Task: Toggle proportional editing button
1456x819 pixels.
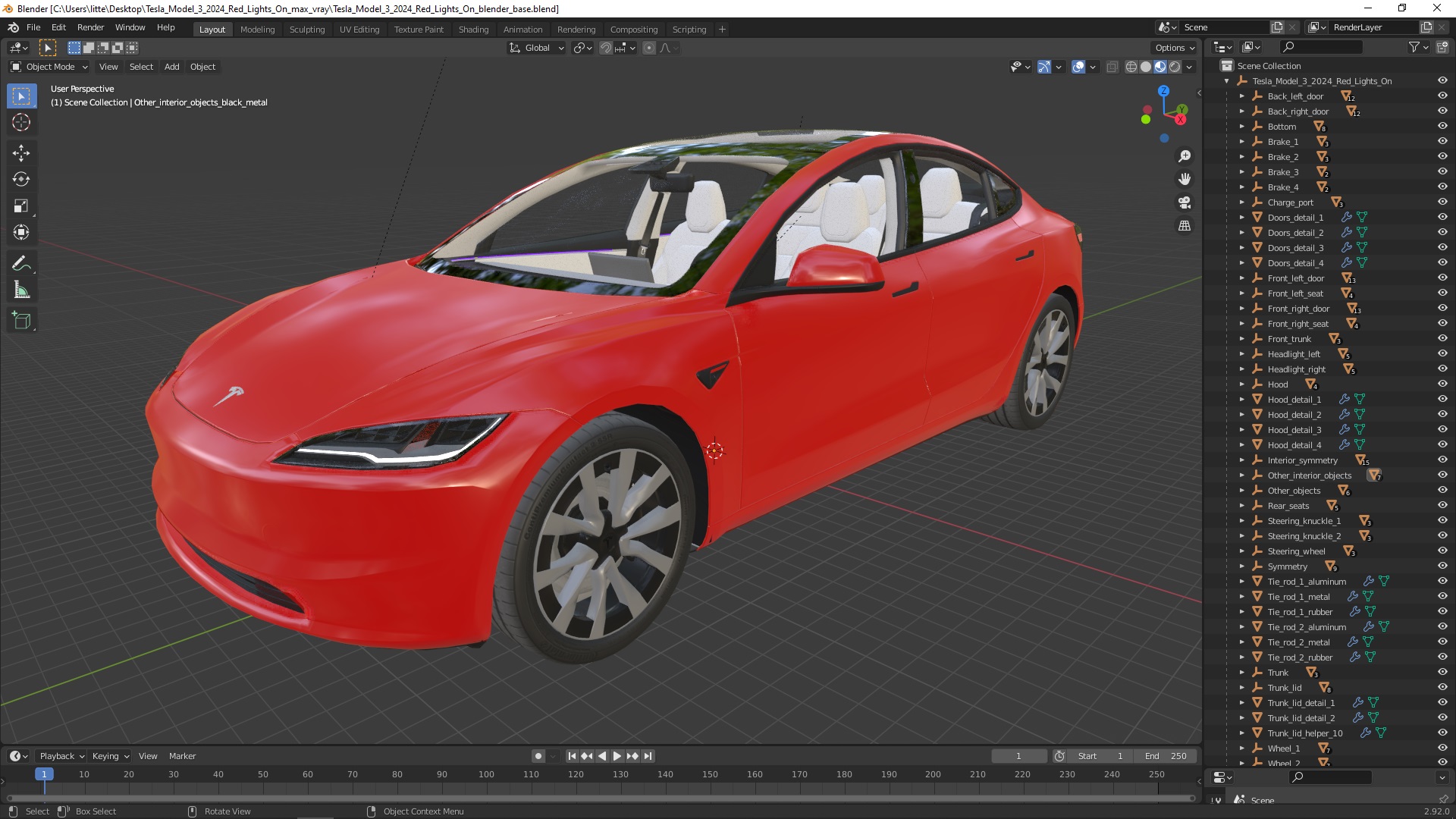Action: (x=649, y=48)
